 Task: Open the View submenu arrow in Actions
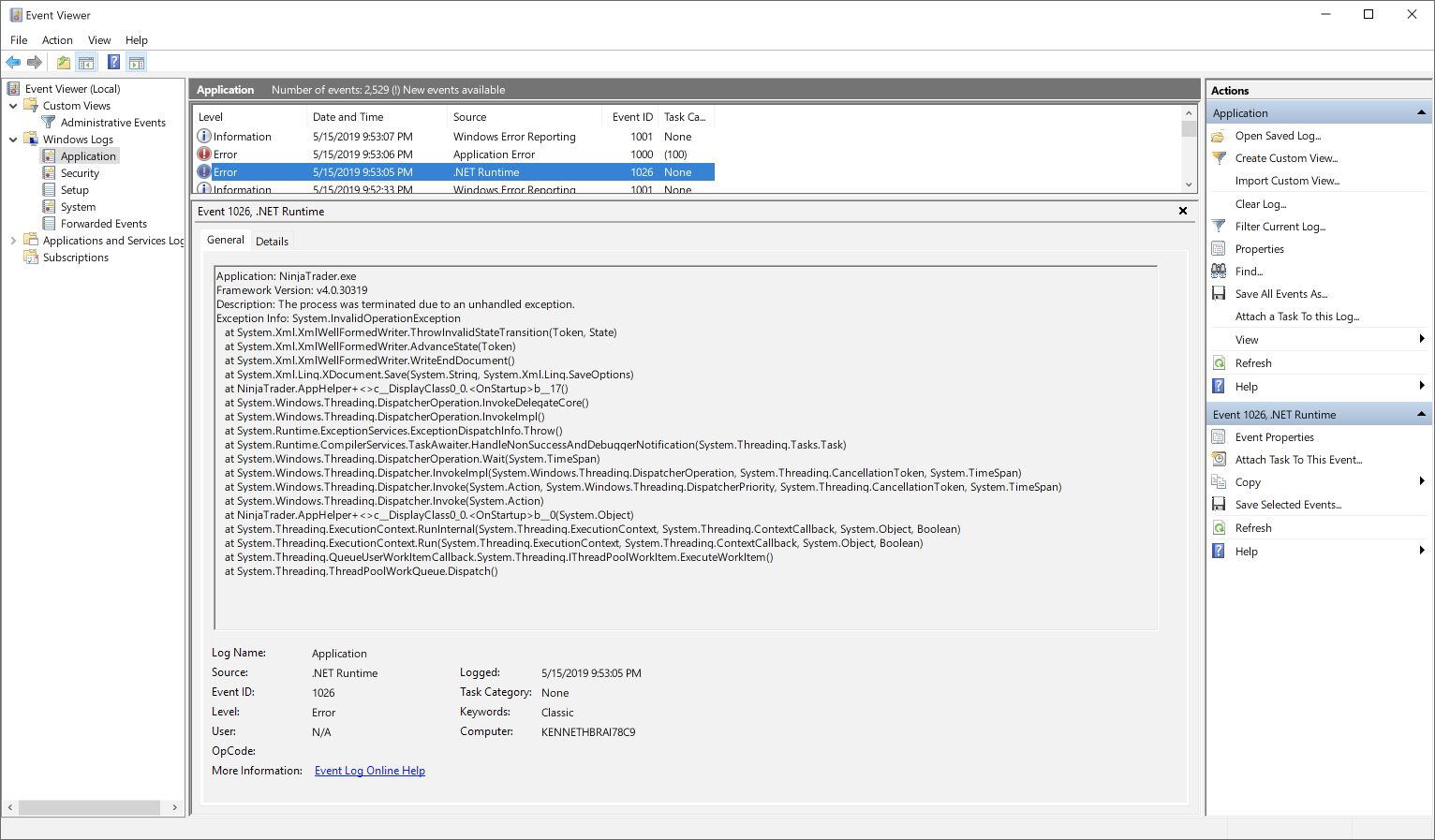pyautogui.click(x=1422, y=339)
